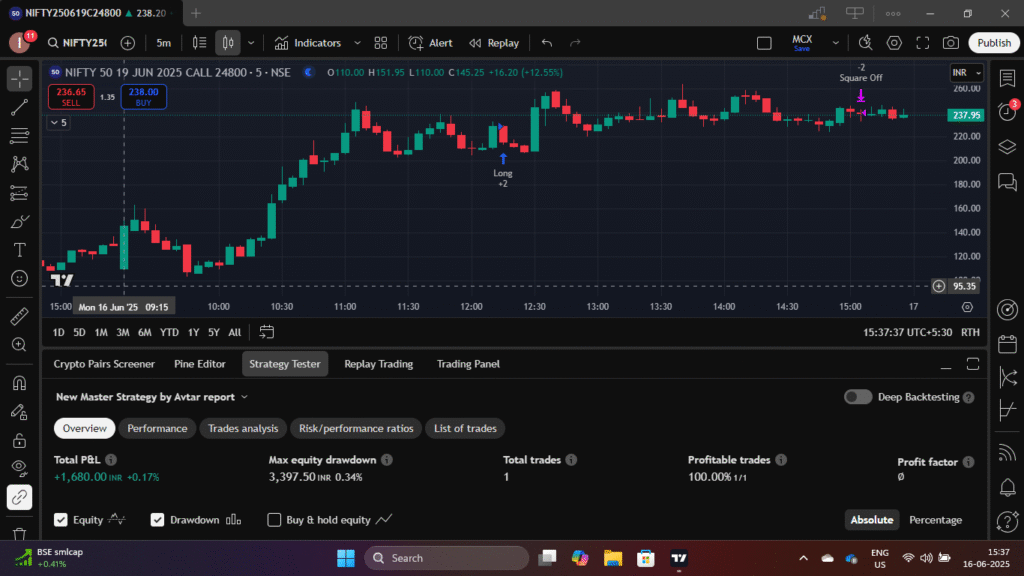Viewport: 1024px width, 576px height.
Task: Take a chart snapshot with camera icon
Action: tap(951, 43)
